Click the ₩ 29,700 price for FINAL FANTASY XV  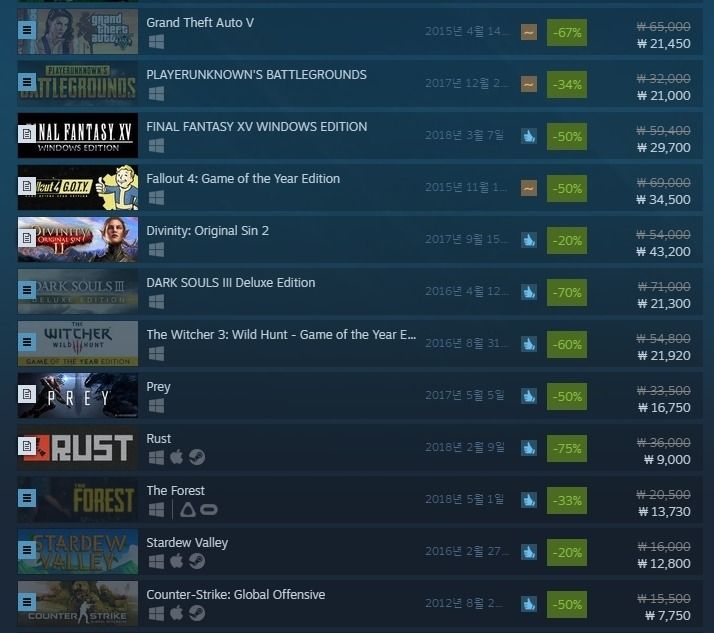[x=663, y=148]
